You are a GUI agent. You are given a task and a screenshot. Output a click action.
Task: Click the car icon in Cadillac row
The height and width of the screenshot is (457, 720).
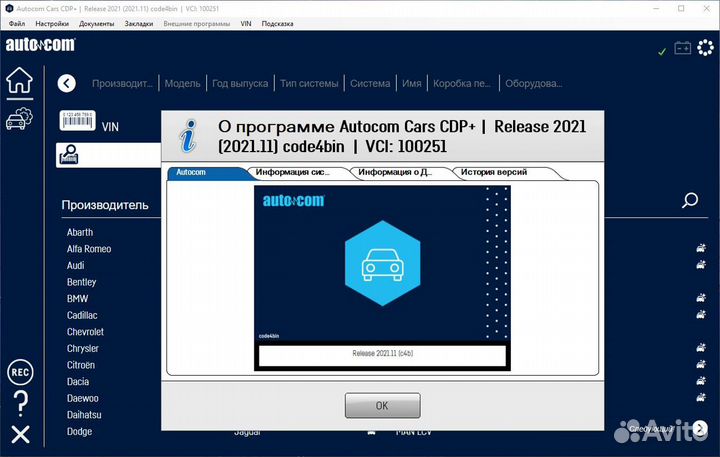click(701, 315)
